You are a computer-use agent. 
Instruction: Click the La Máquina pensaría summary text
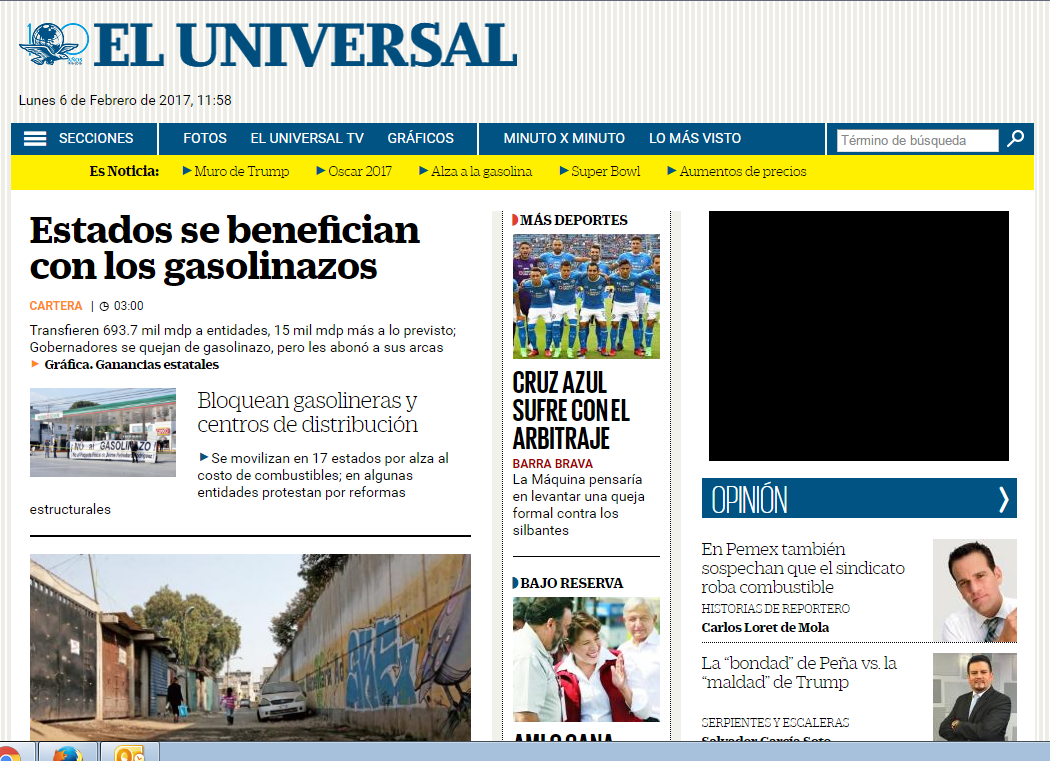pyautogui.click(x=579, y=505)
